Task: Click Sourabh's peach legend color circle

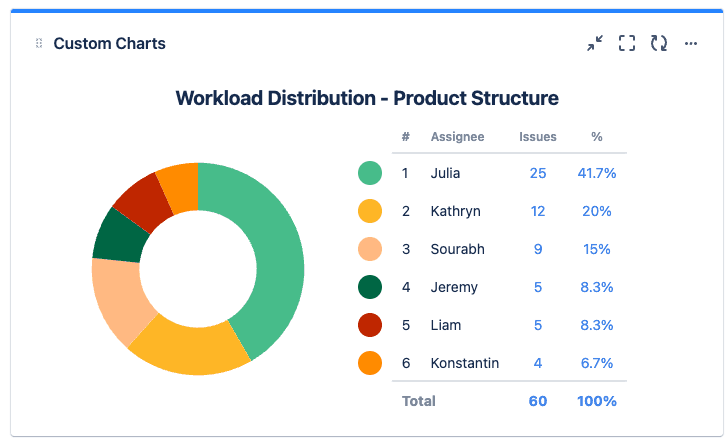Action: [x=370, y=249]
